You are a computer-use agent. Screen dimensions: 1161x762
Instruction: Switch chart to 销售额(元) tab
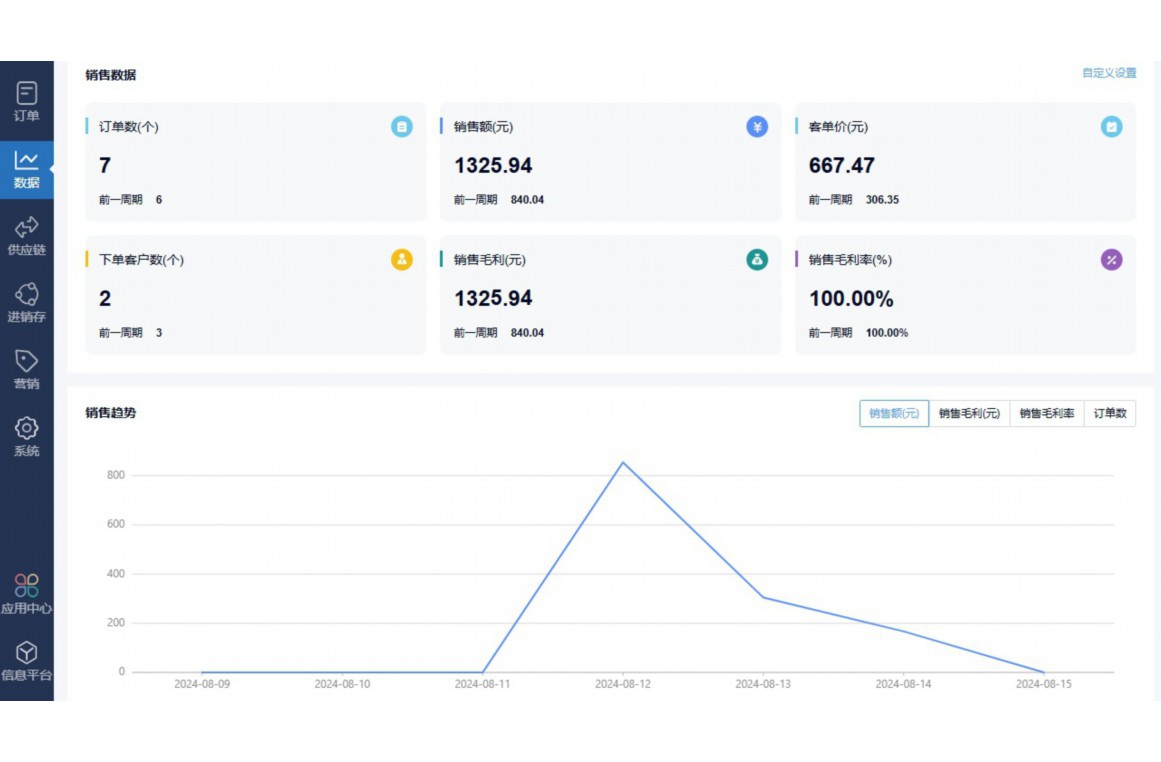(x=894, y=414)
